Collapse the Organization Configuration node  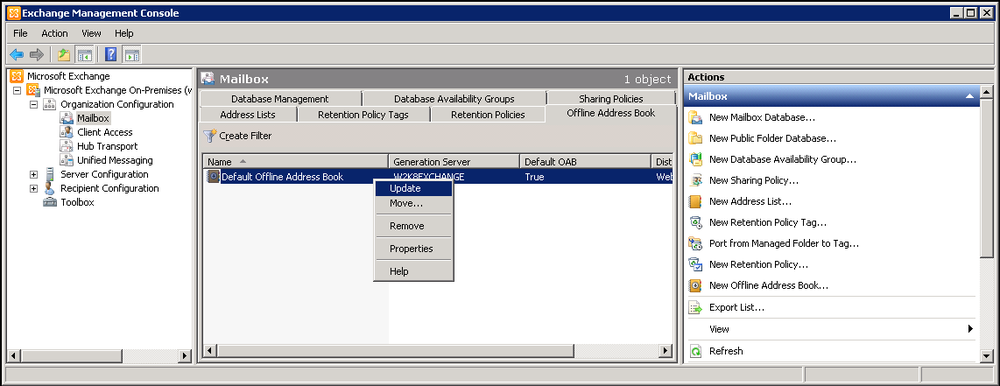33,105
